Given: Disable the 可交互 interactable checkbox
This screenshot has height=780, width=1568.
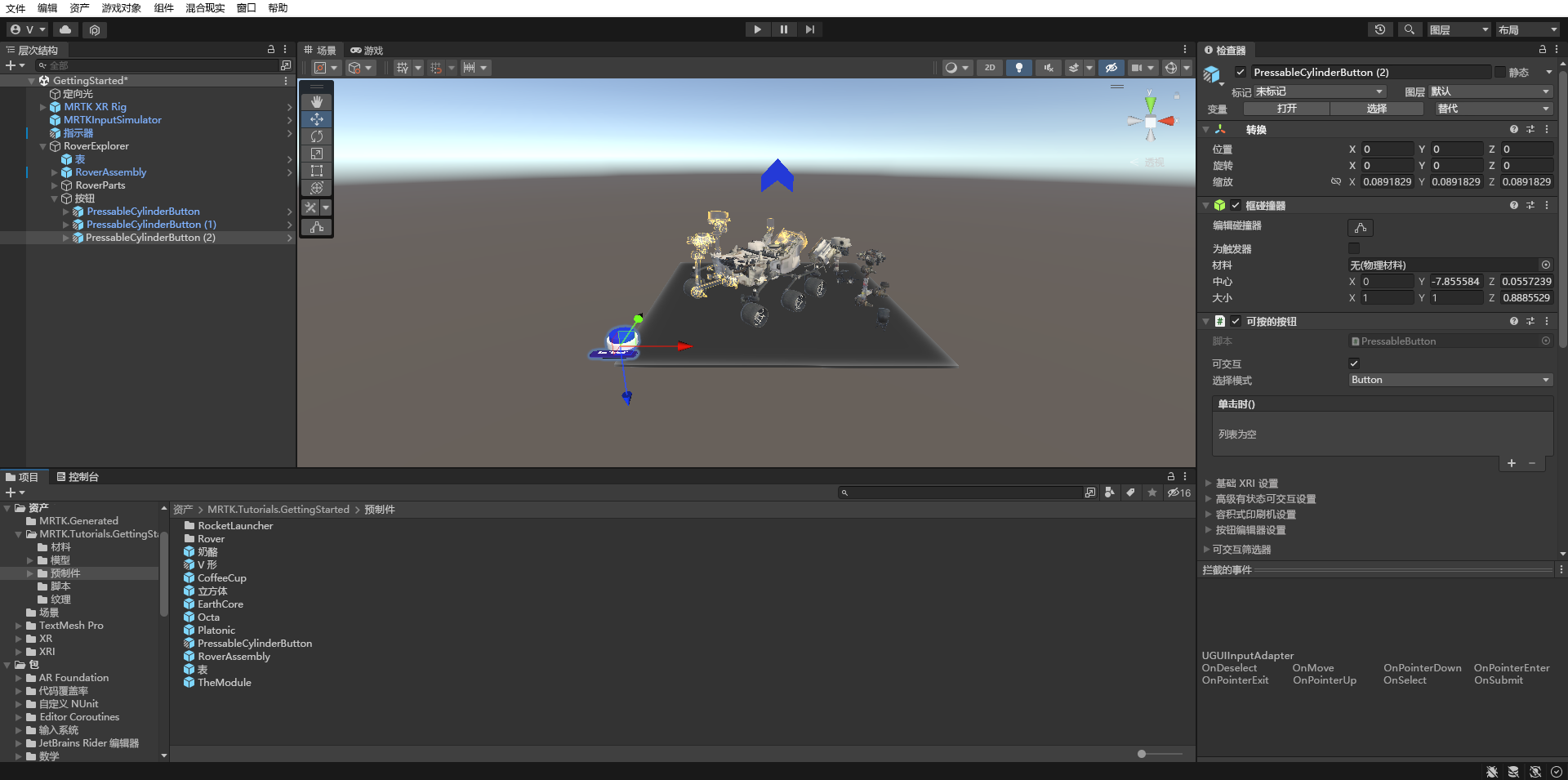Looking at the screenshot, I should 1354,363.
